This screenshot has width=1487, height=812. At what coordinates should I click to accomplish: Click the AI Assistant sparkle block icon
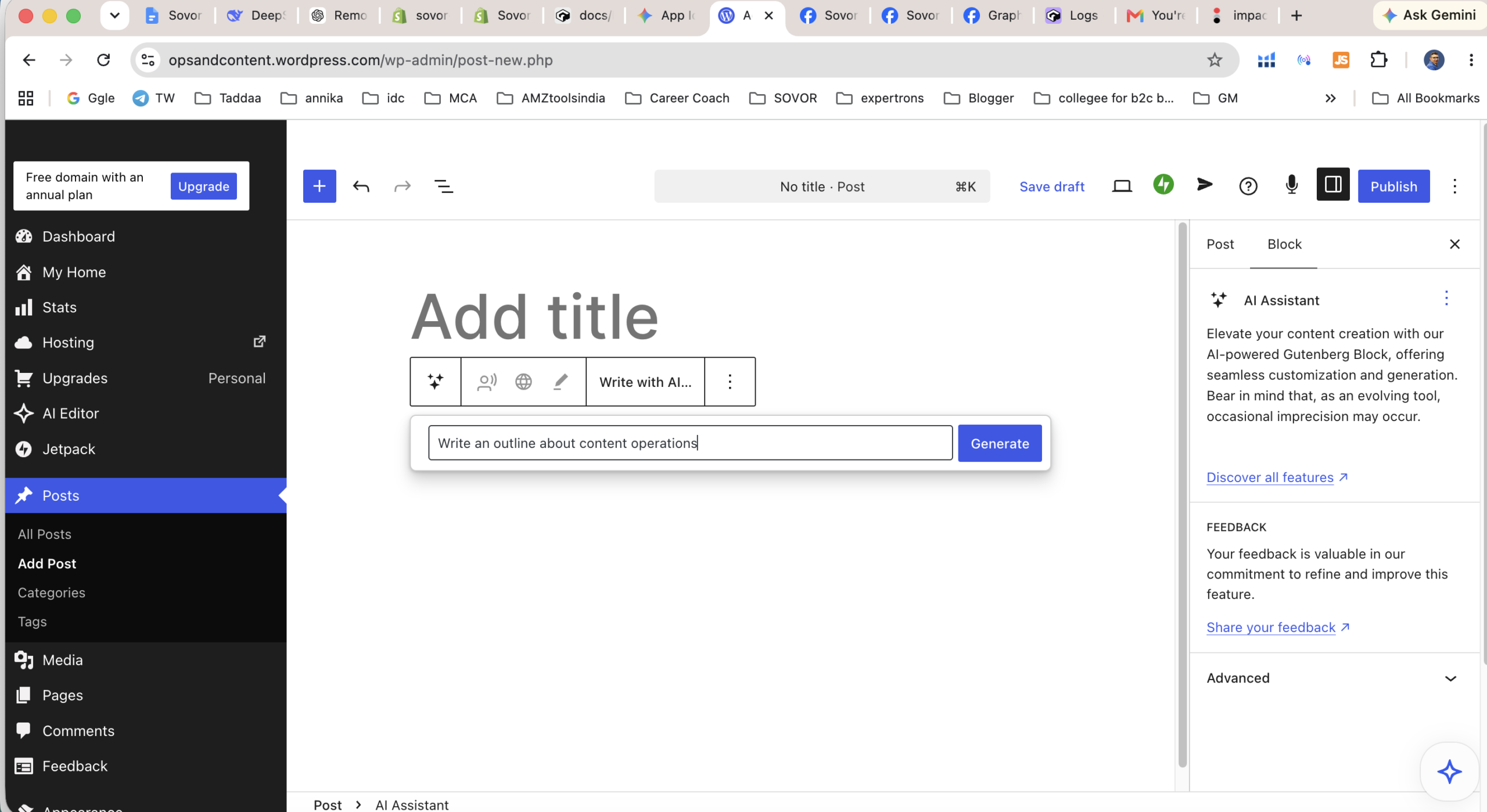tap(436, 382)
